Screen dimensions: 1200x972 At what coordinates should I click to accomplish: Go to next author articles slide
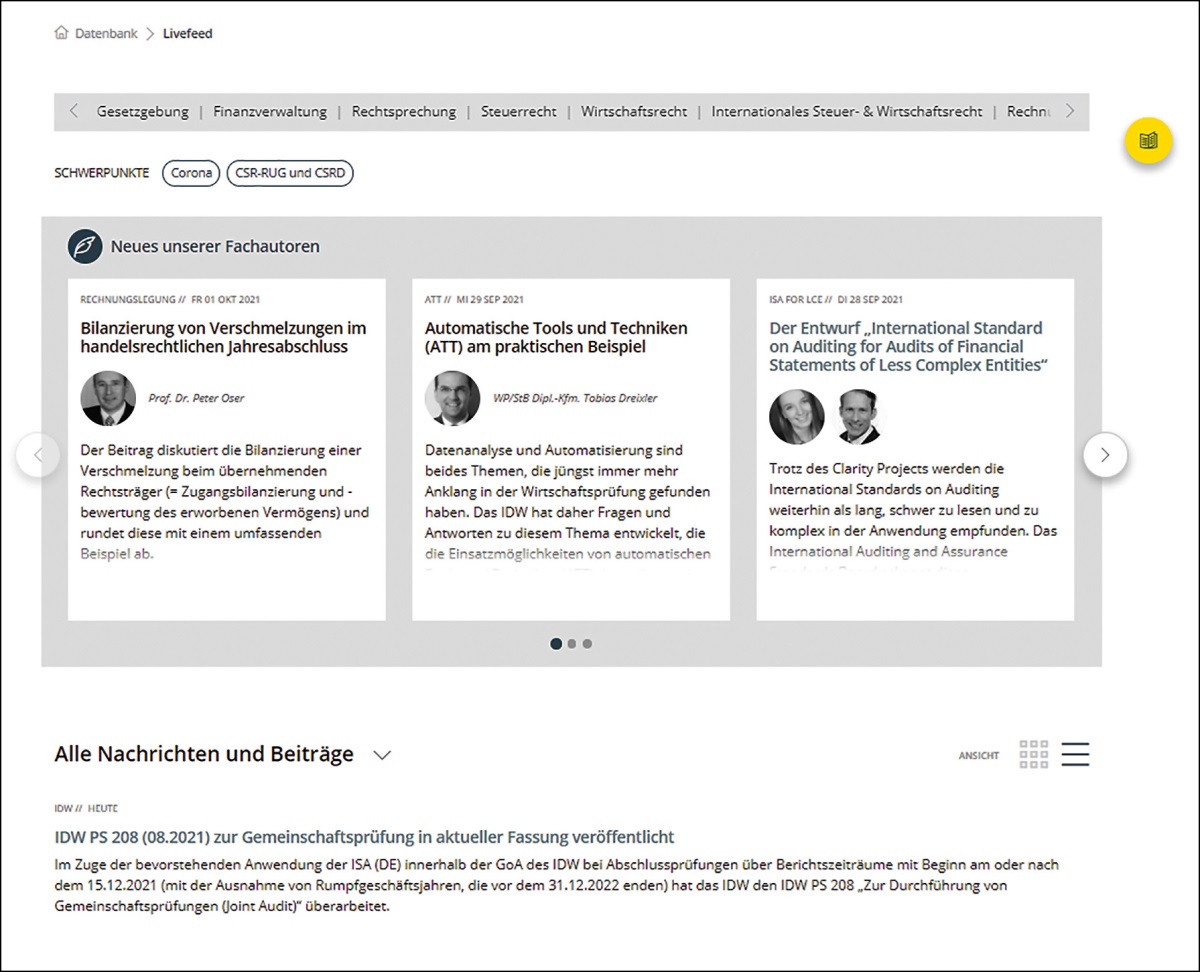pos(1105,455)
